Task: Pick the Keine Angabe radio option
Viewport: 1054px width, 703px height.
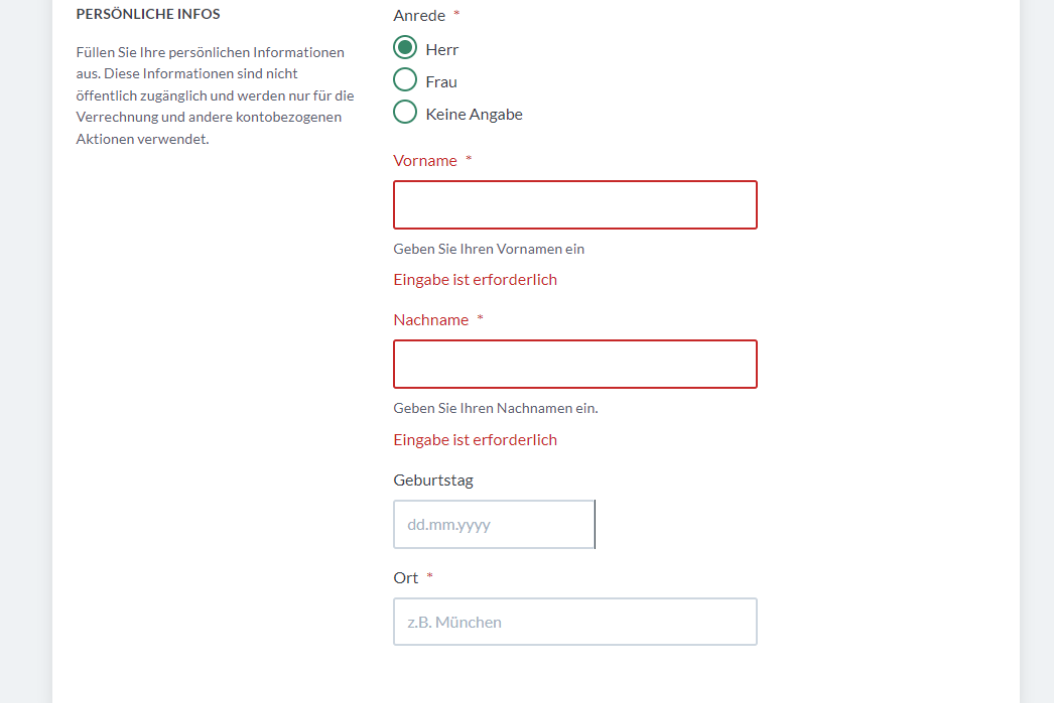Action: tap(405, 112)
